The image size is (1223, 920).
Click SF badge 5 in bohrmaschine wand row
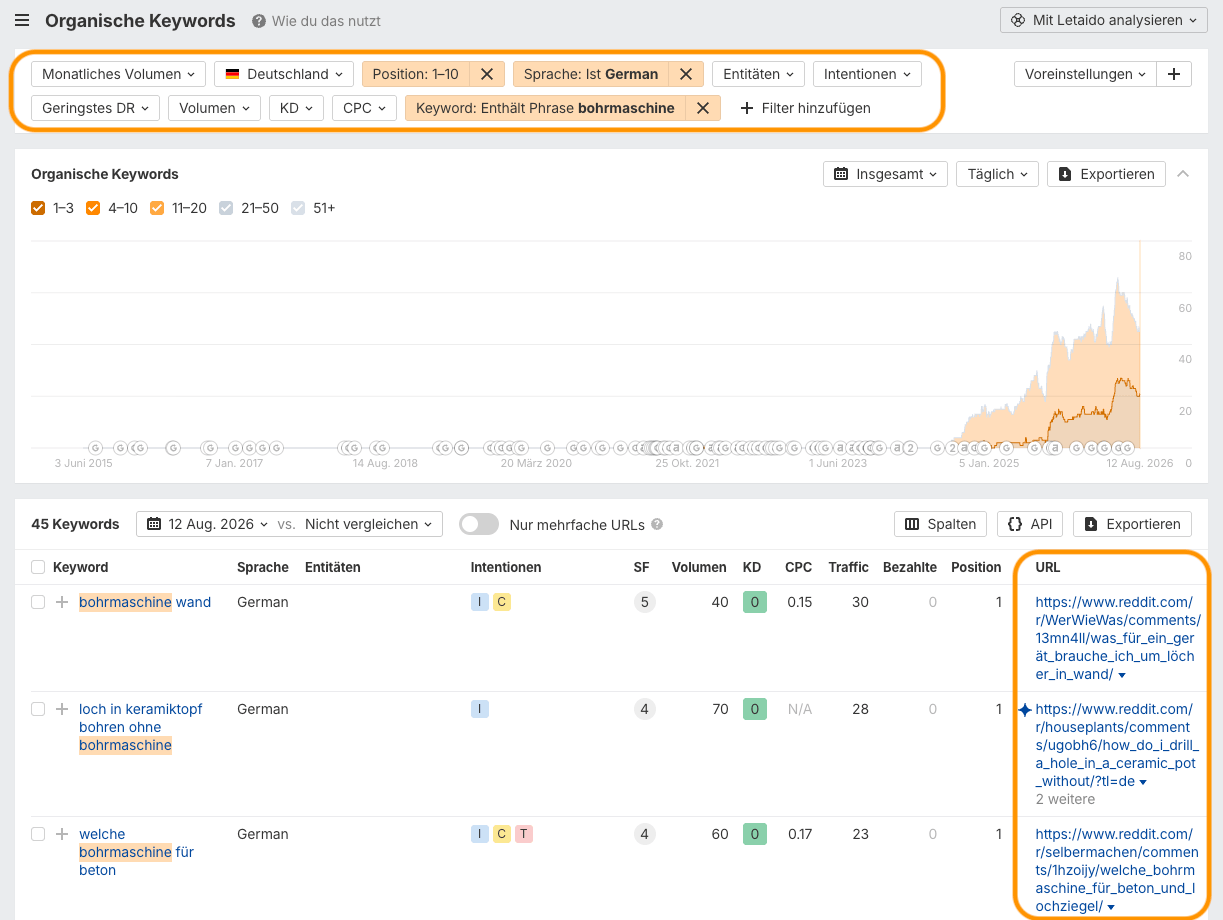tap(644, 602)
